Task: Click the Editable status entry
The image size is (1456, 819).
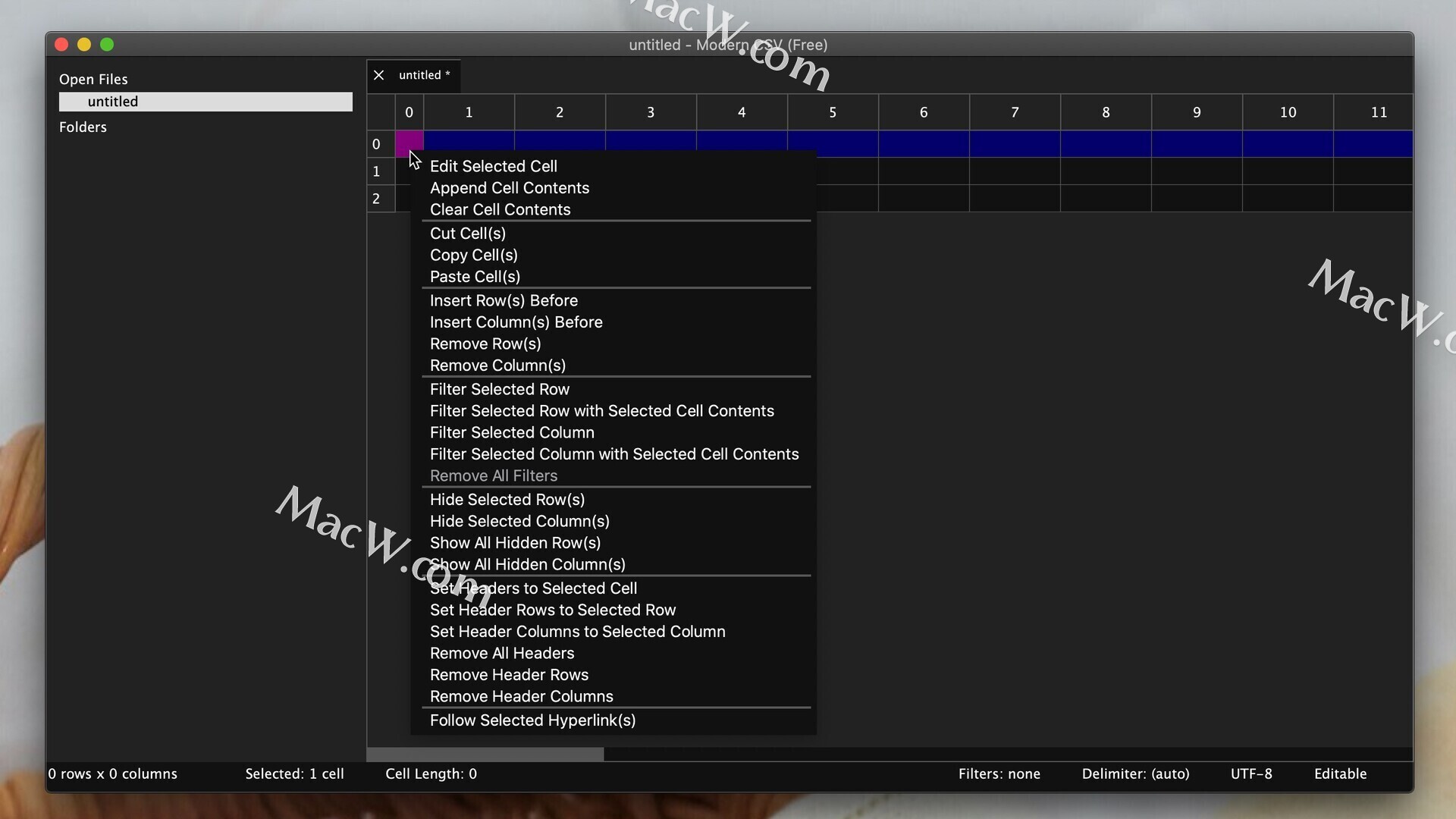Action: point(1340,774)
